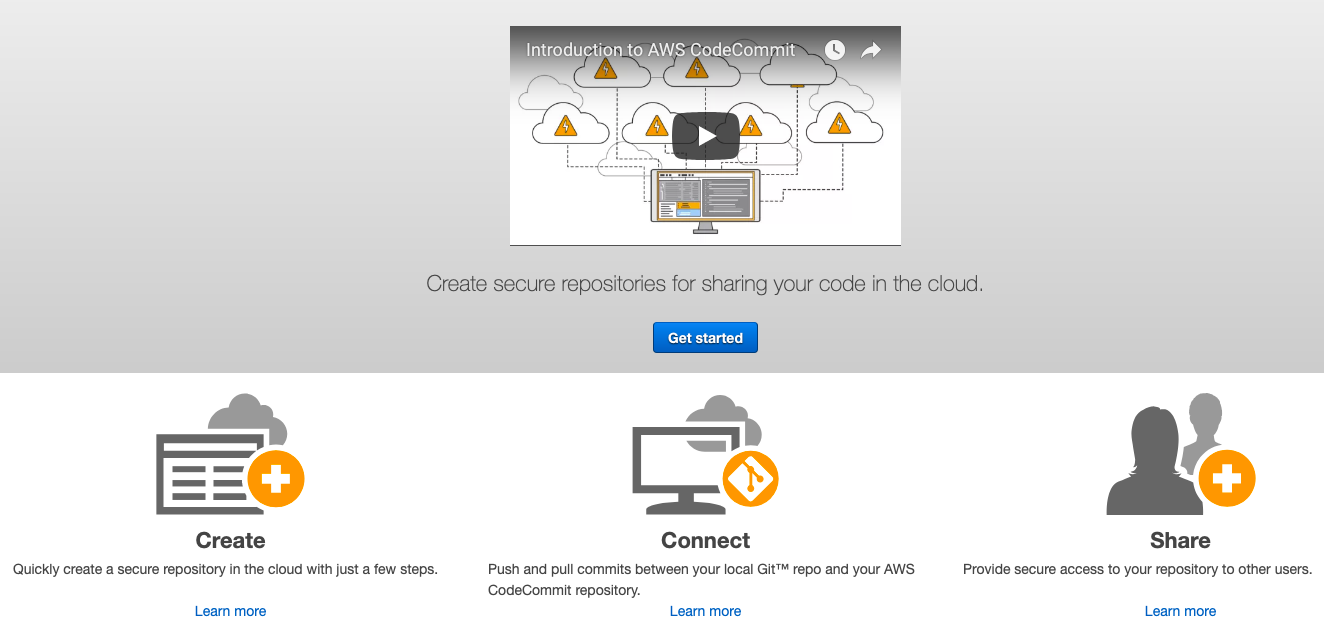Click the Share description text
Screen dimensions: 1324x634
click(1137, 569)
